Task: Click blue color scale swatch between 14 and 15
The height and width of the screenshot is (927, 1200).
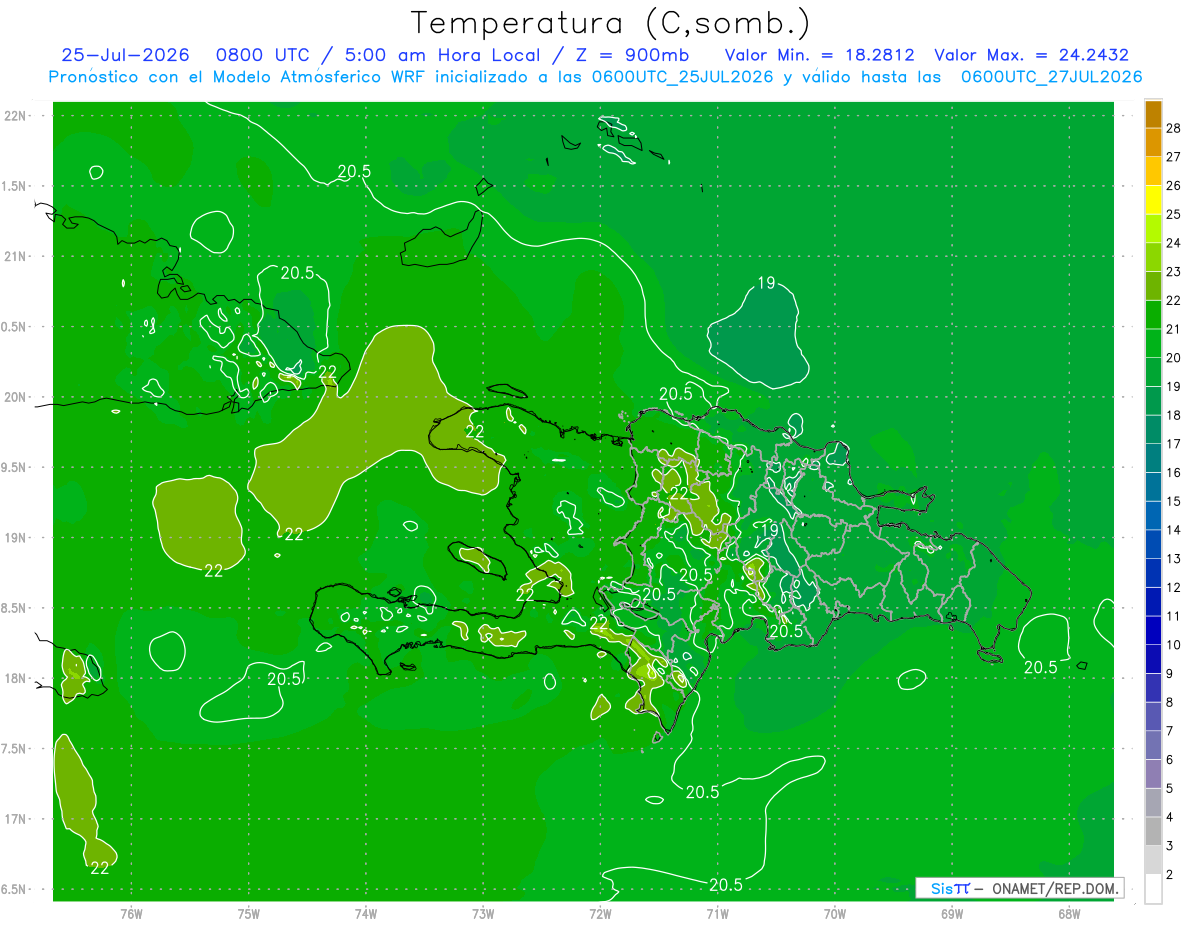Action: click(1153, 516)
